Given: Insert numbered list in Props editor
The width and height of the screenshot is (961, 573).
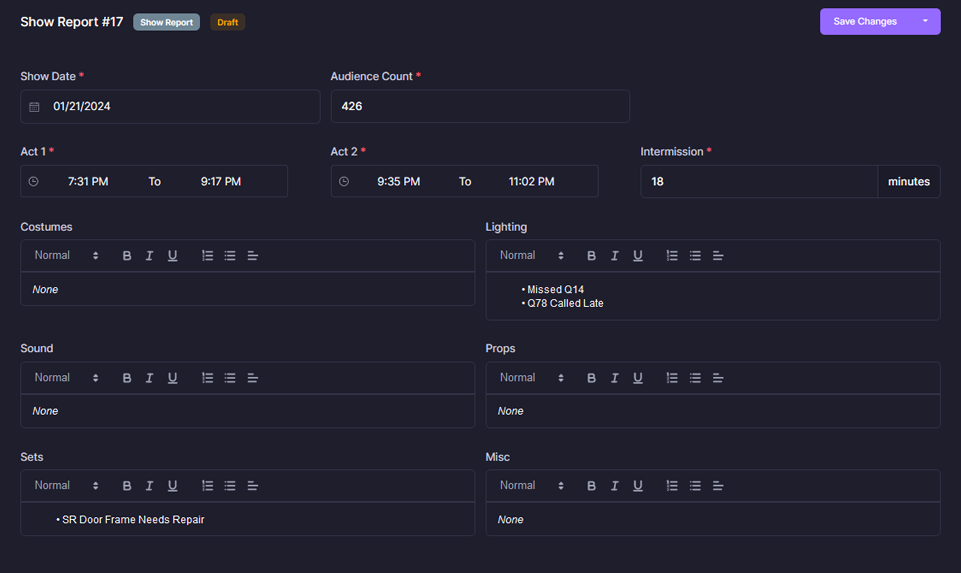Looking at the screenshot, I should [x=672, y=378].
